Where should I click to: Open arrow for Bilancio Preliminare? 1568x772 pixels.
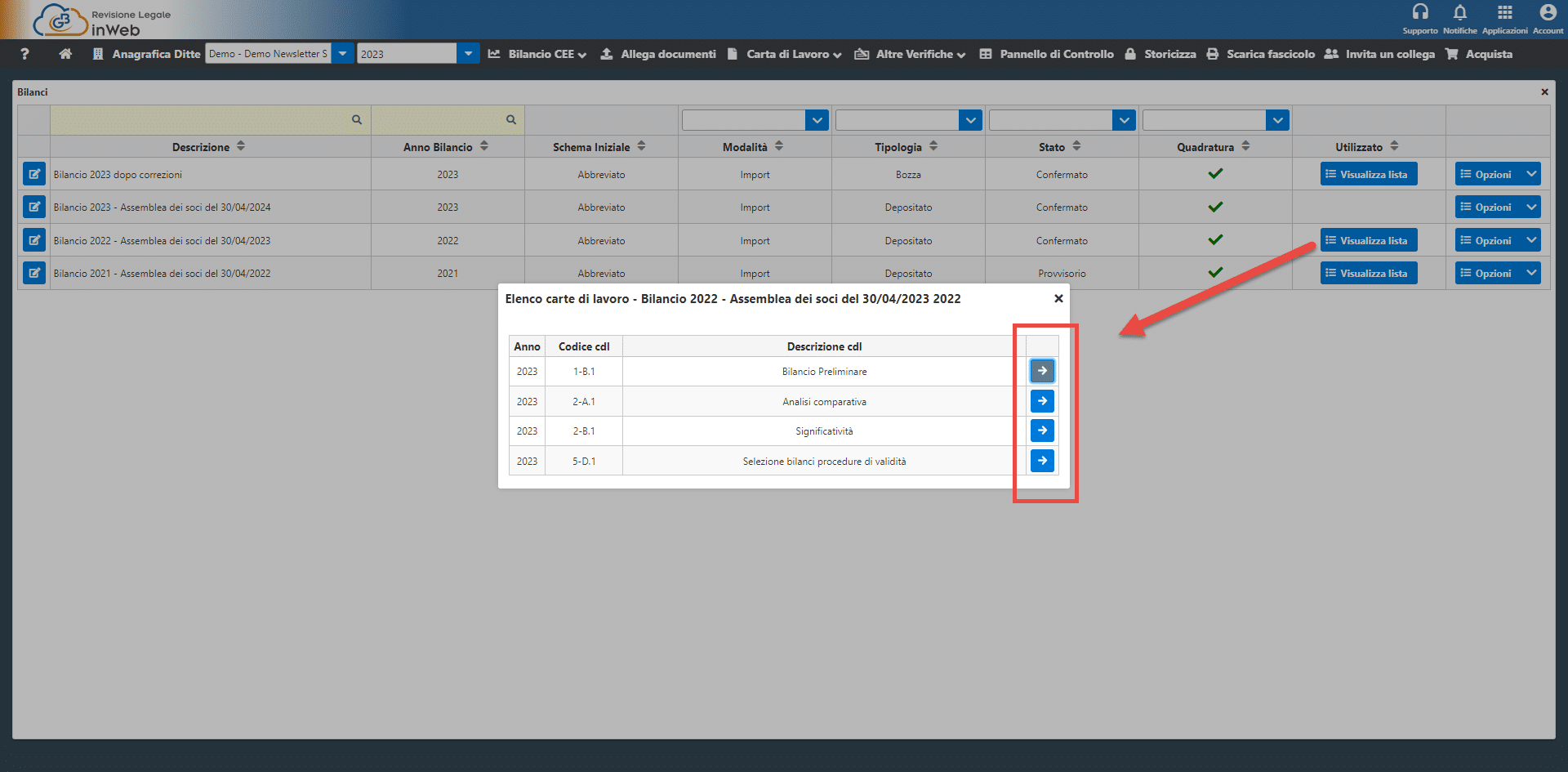point(1042,371)
